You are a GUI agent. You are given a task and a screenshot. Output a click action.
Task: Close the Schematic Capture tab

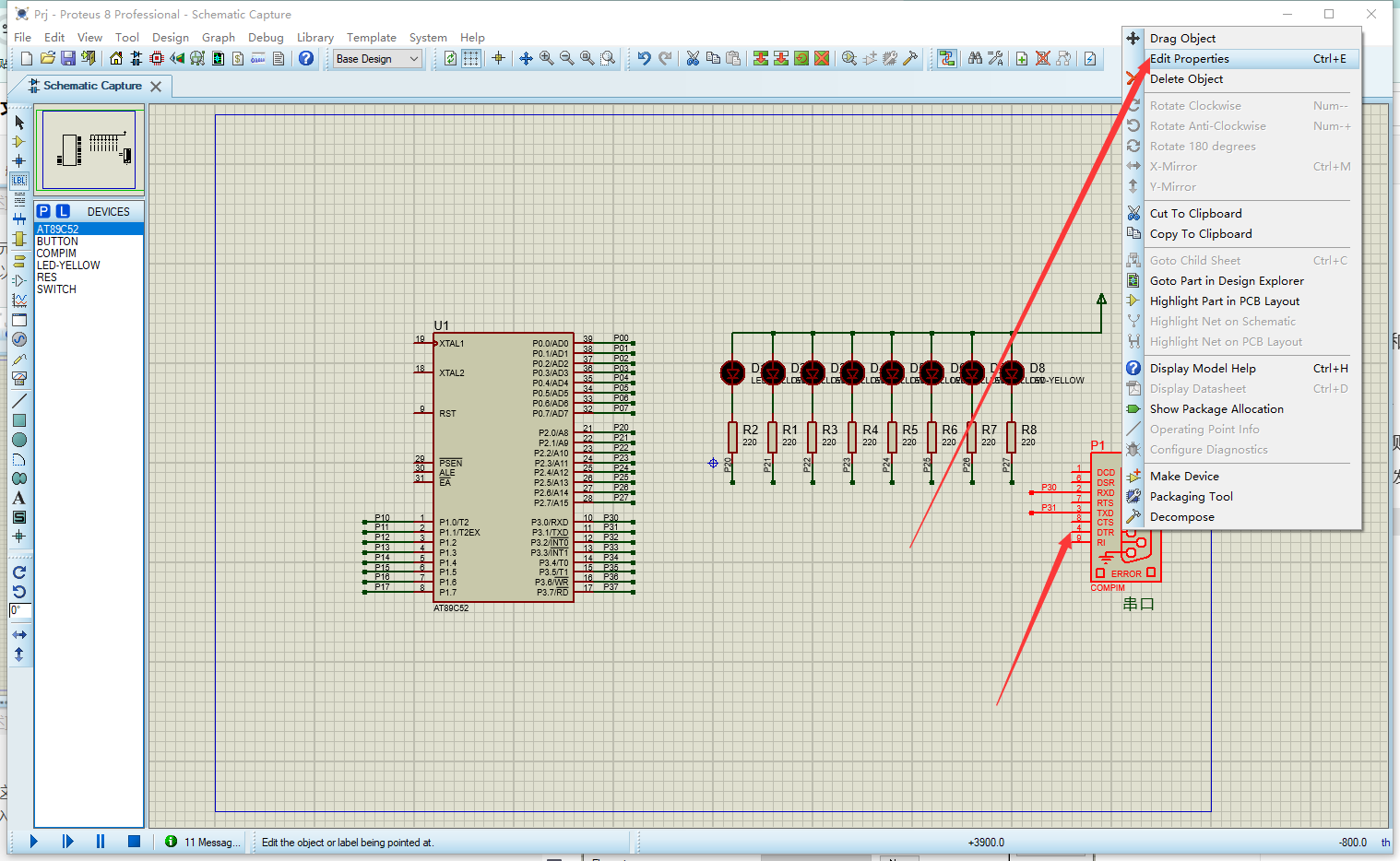156,87
